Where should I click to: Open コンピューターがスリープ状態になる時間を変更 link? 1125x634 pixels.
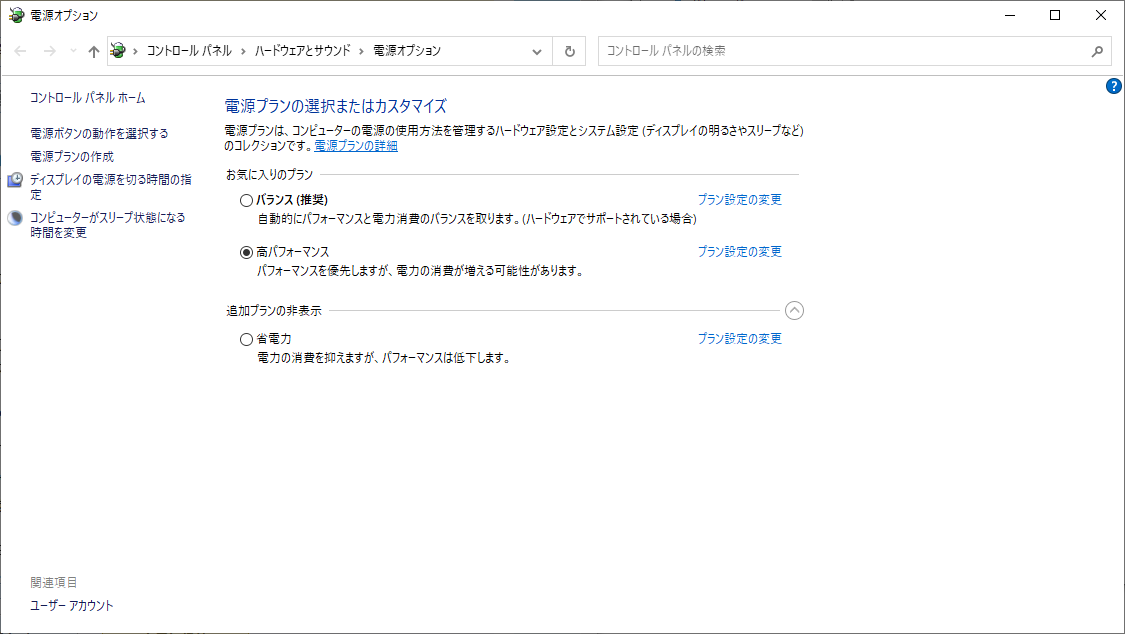108,224
